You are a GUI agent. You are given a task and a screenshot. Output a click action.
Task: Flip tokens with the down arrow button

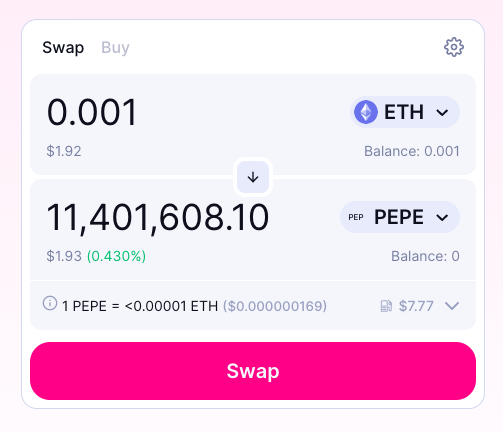pyautogui.click(x=253, y=177)
